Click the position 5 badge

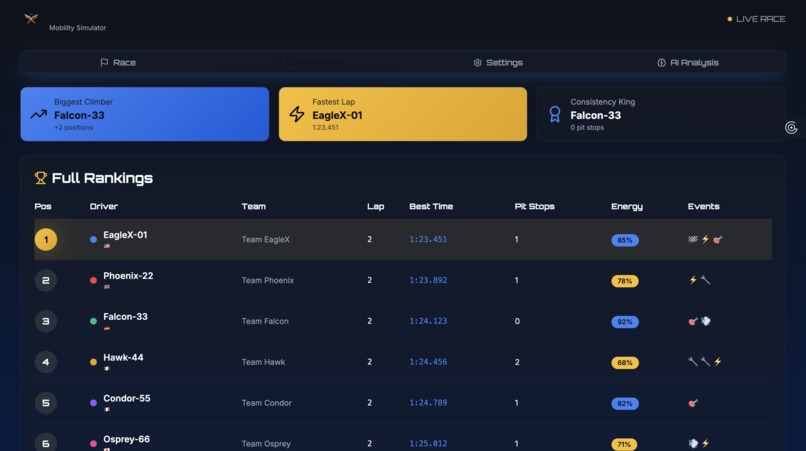[46, 403]
